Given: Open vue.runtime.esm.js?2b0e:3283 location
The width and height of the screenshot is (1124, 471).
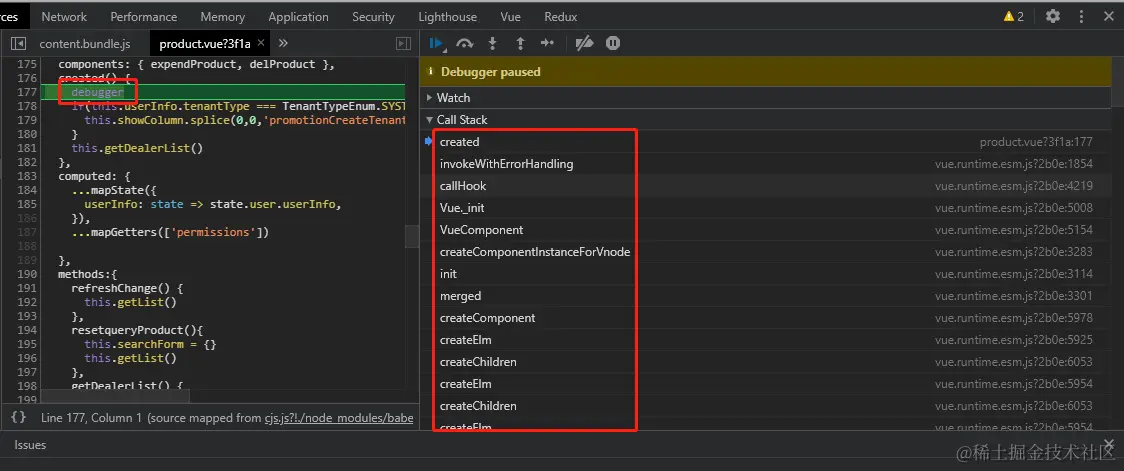Looking at the screenshot, I should [1014, 252].
